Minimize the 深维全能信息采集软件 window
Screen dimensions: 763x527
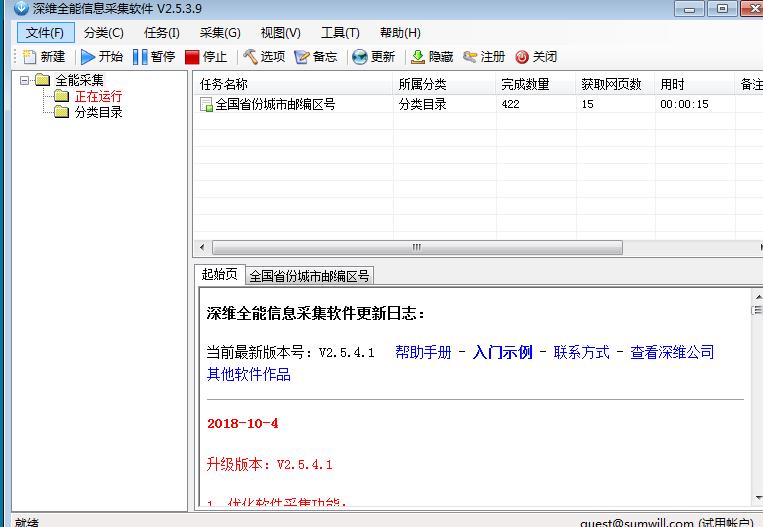(x=689, y=8)
